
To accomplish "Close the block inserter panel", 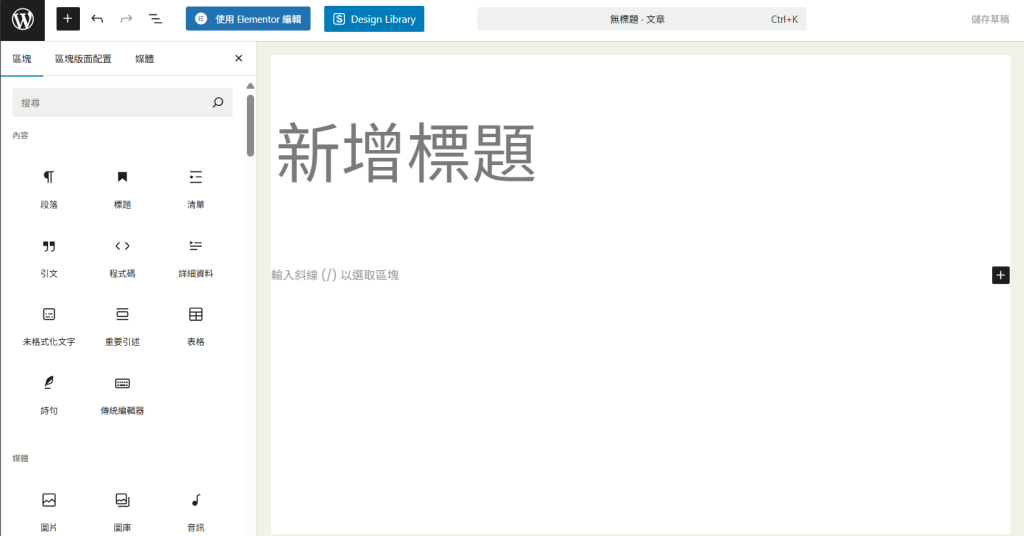I will pos(238,59).
